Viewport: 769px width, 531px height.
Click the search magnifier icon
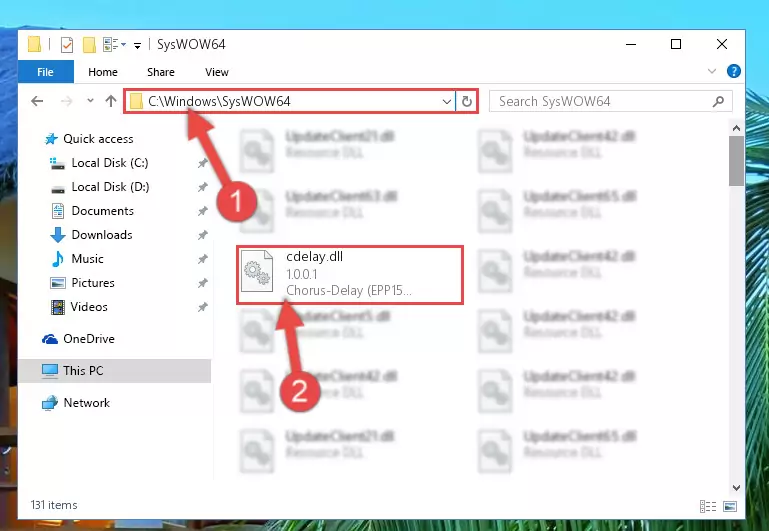[x=718, y=101]
